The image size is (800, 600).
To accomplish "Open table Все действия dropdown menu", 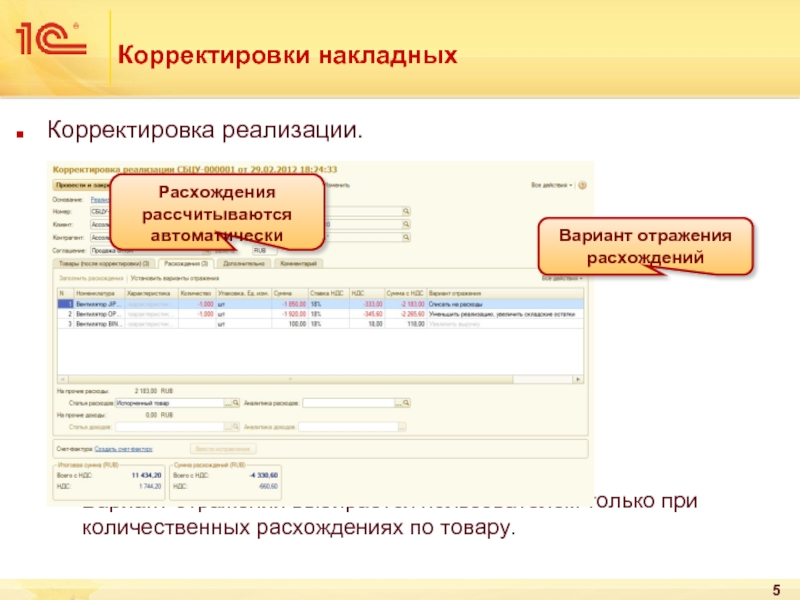I will (x=562, y=279).
